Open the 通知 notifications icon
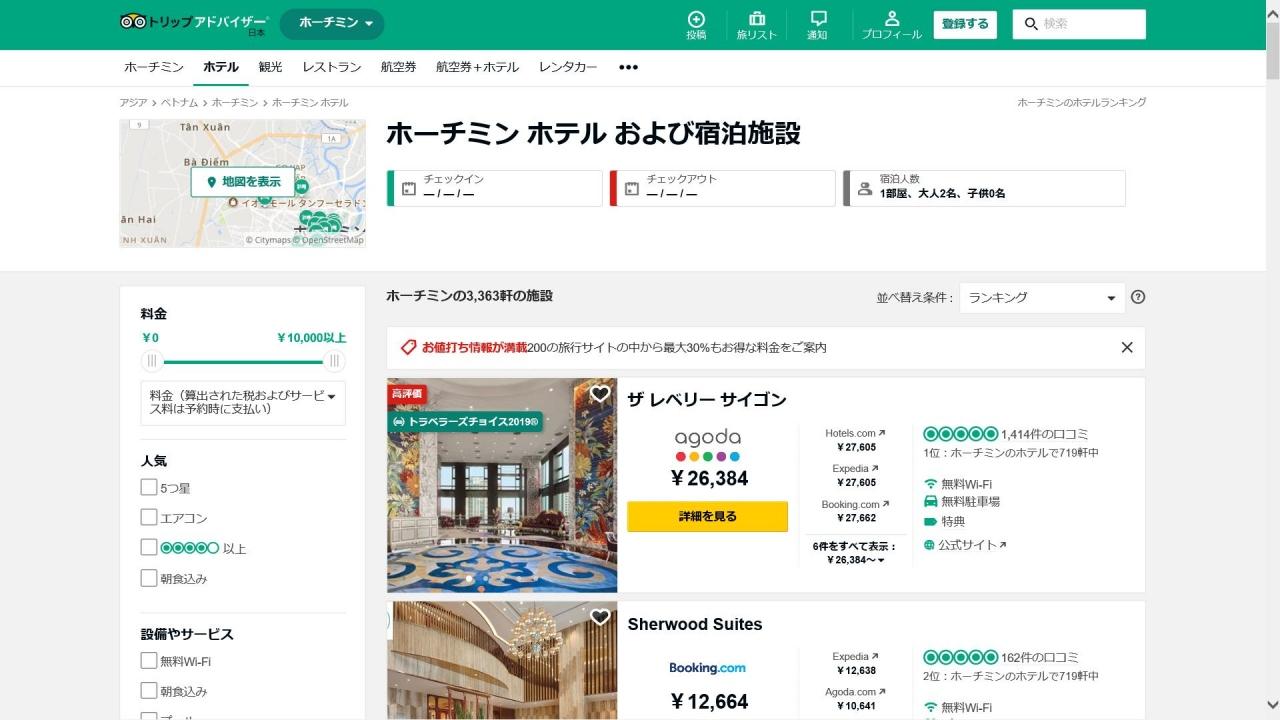 [818, 19]
